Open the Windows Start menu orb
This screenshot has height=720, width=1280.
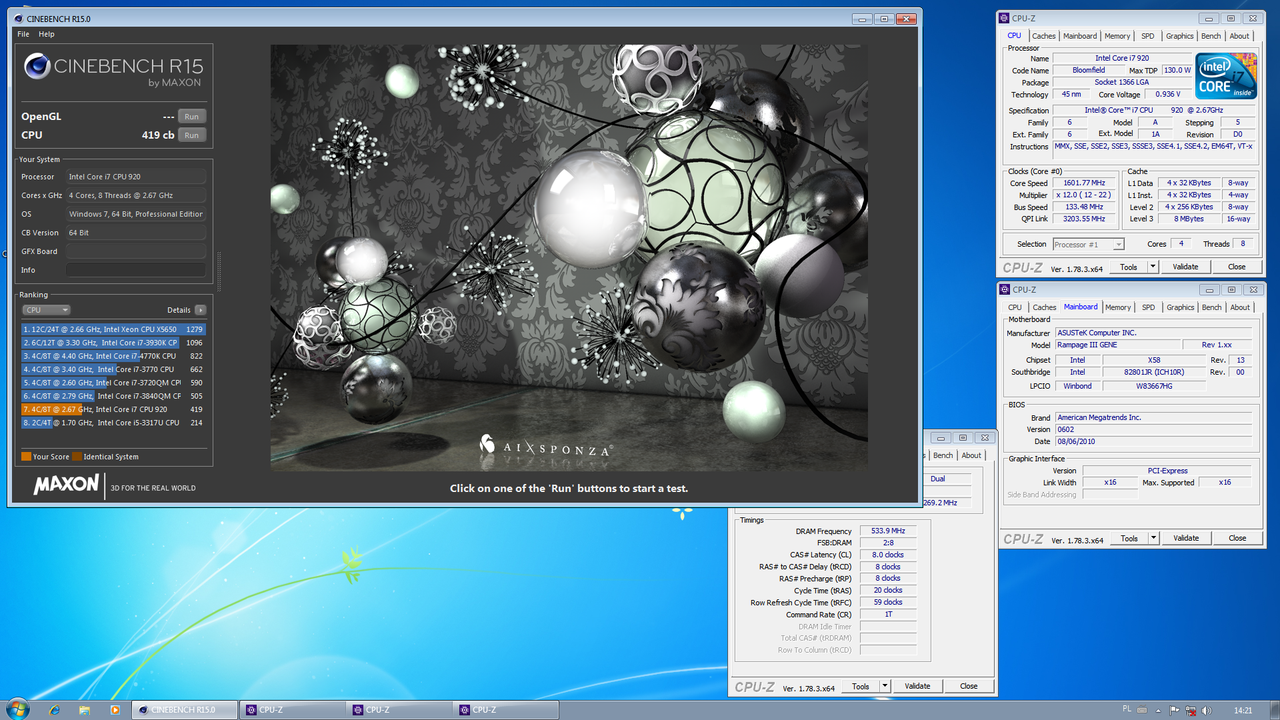click(17, 709)
